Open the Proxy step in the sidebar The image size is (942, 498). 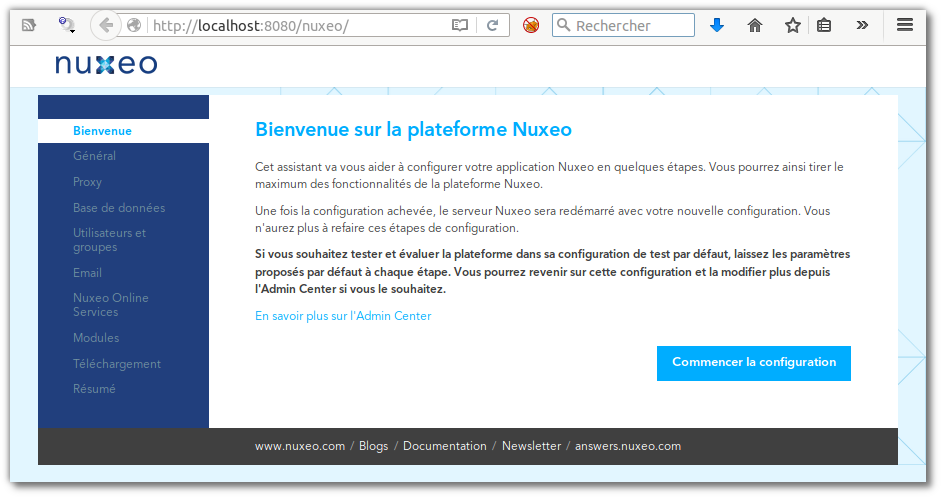(88, 181)
